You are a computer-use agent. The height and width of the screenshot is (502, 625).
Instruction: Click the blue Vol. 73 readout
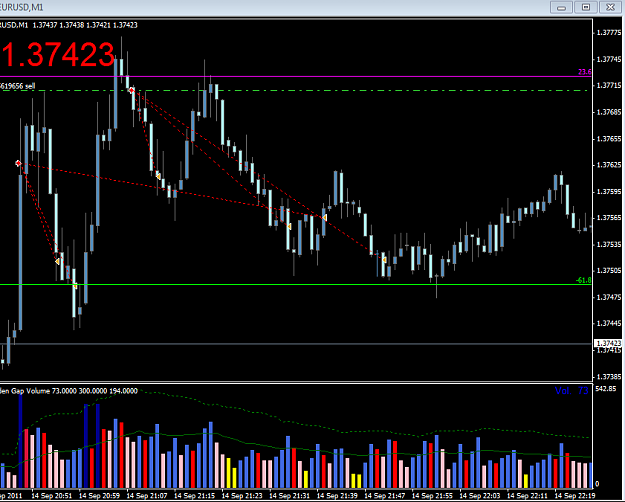pyautogui.click(x=572, y=391)
